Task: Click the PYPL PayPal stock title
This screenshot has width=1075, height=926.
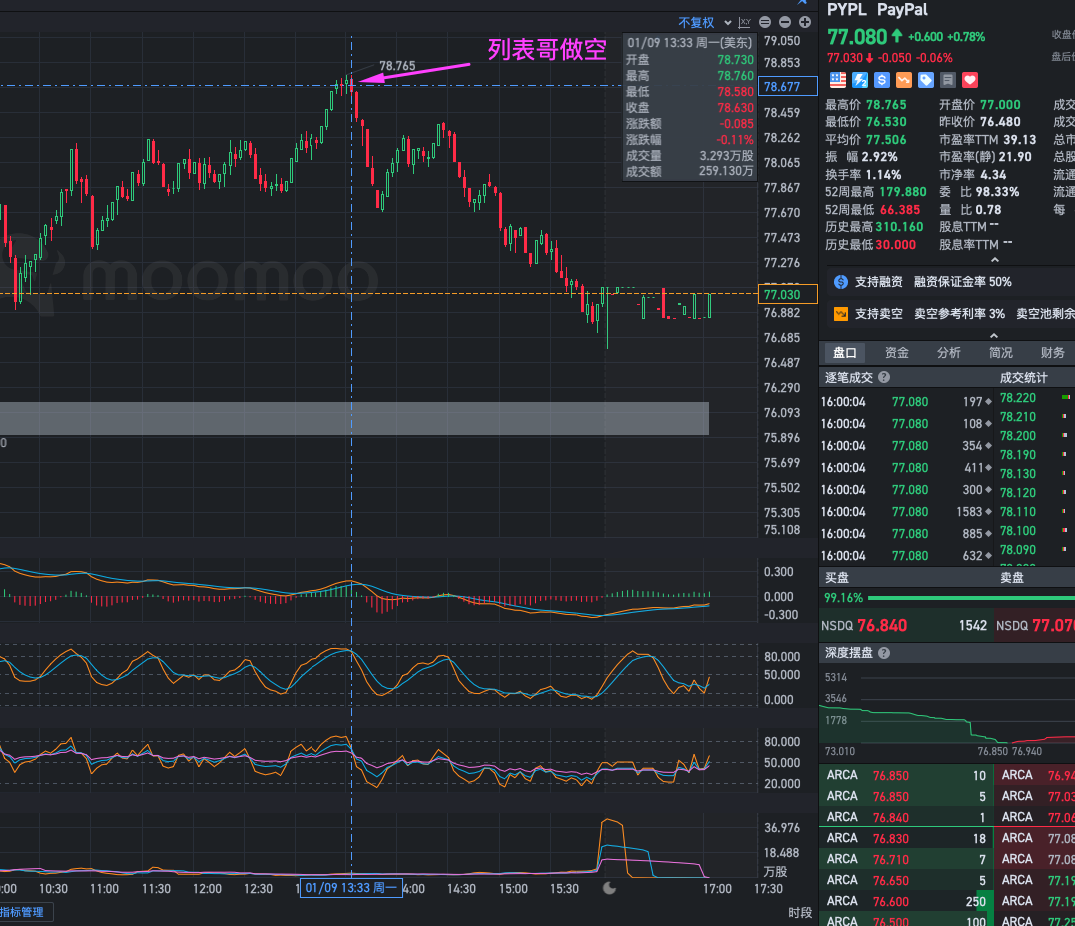Action: coord(878,10)
